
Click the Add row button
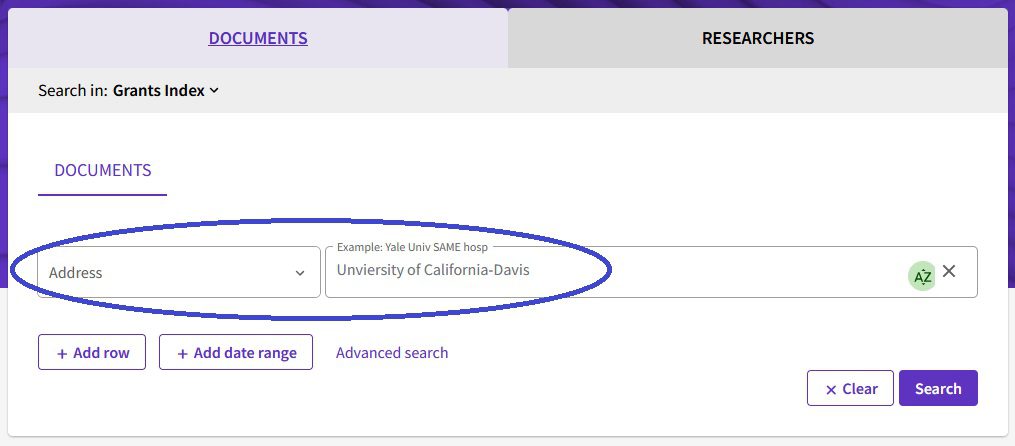[x=92, y=353]
